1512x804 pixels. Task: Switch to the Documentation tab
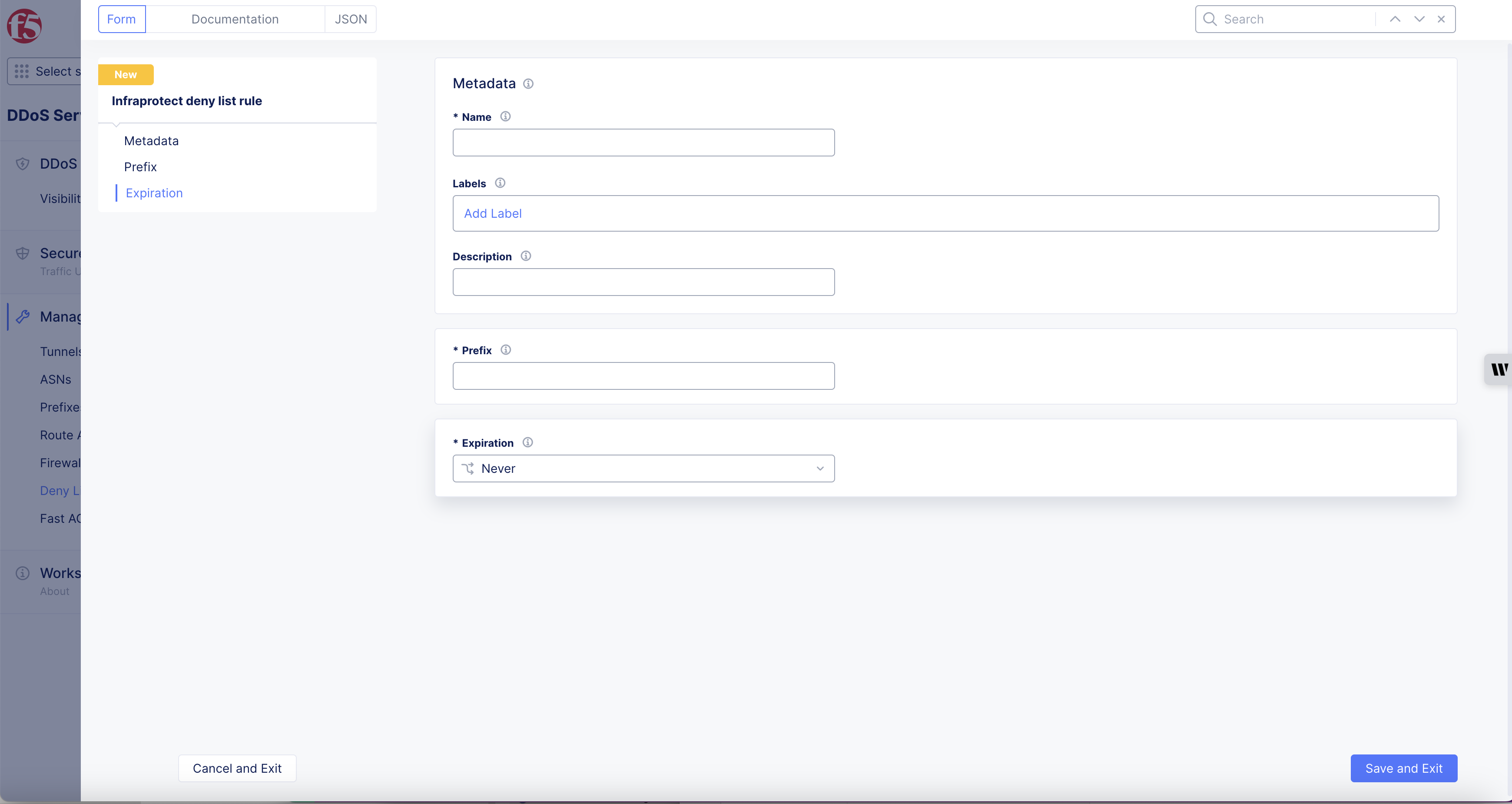click(235, 20)
